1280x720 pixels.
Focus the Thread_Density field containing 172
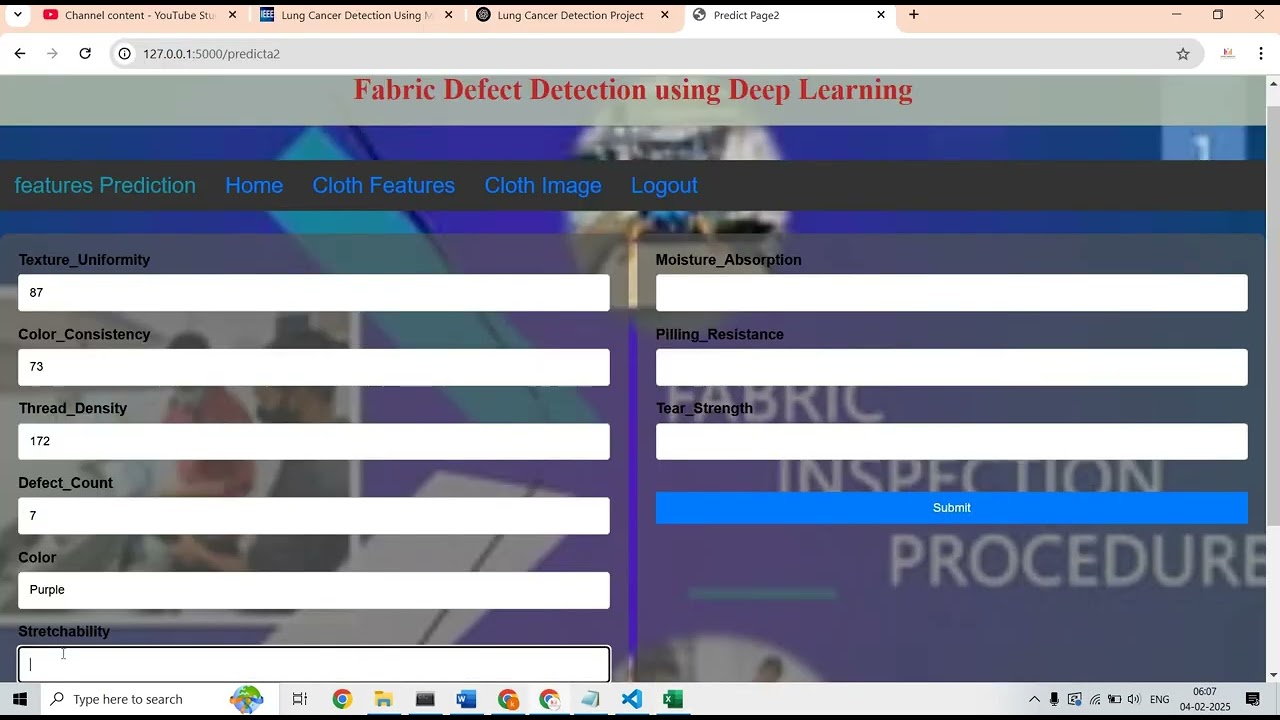point(314,441)
